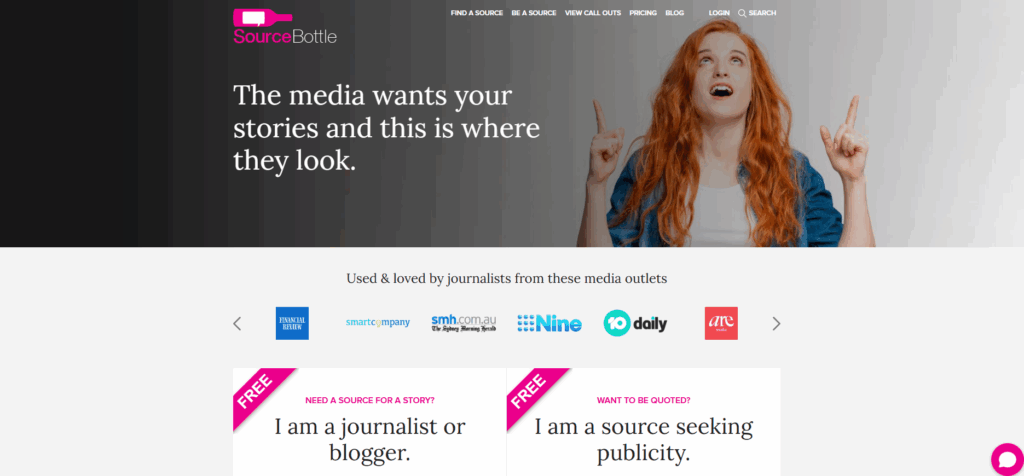Image resolution: width=1024 pixels, height=476 pixels.
Task: Open Find a Source menu
Action: pyautogui.click(x=477, y=13)
